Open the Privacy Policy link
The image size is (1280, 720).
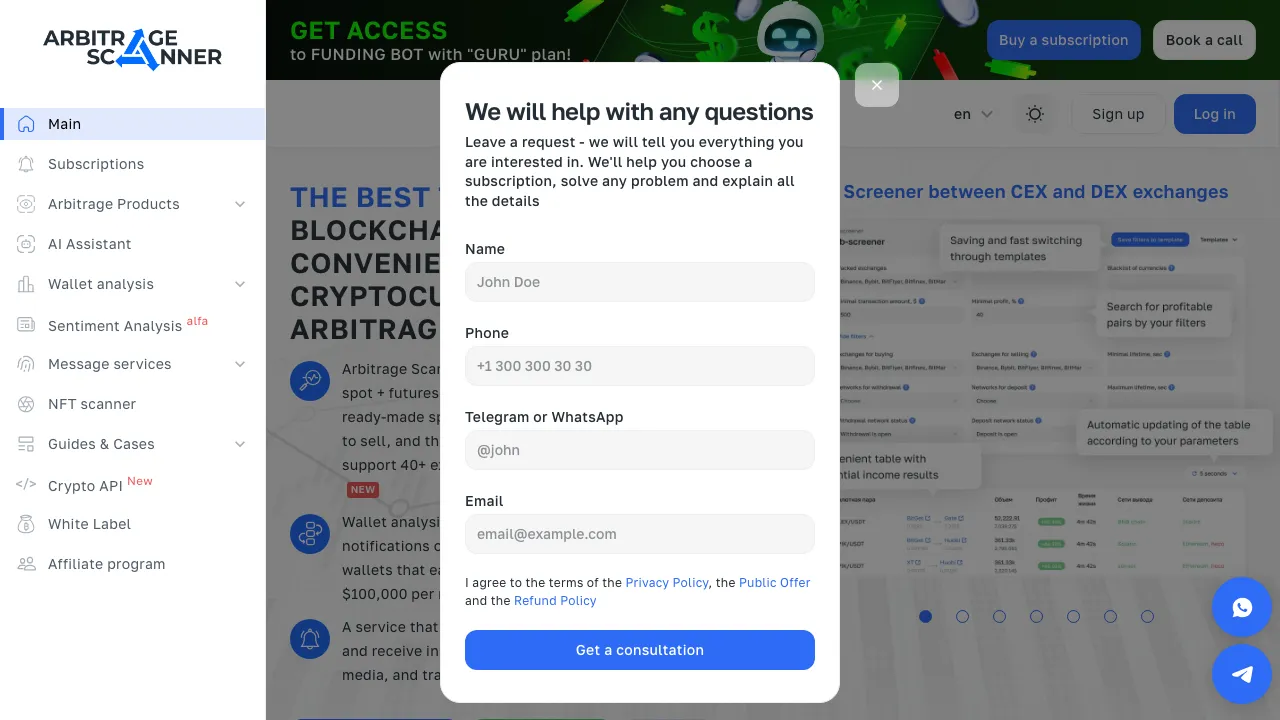667,582
